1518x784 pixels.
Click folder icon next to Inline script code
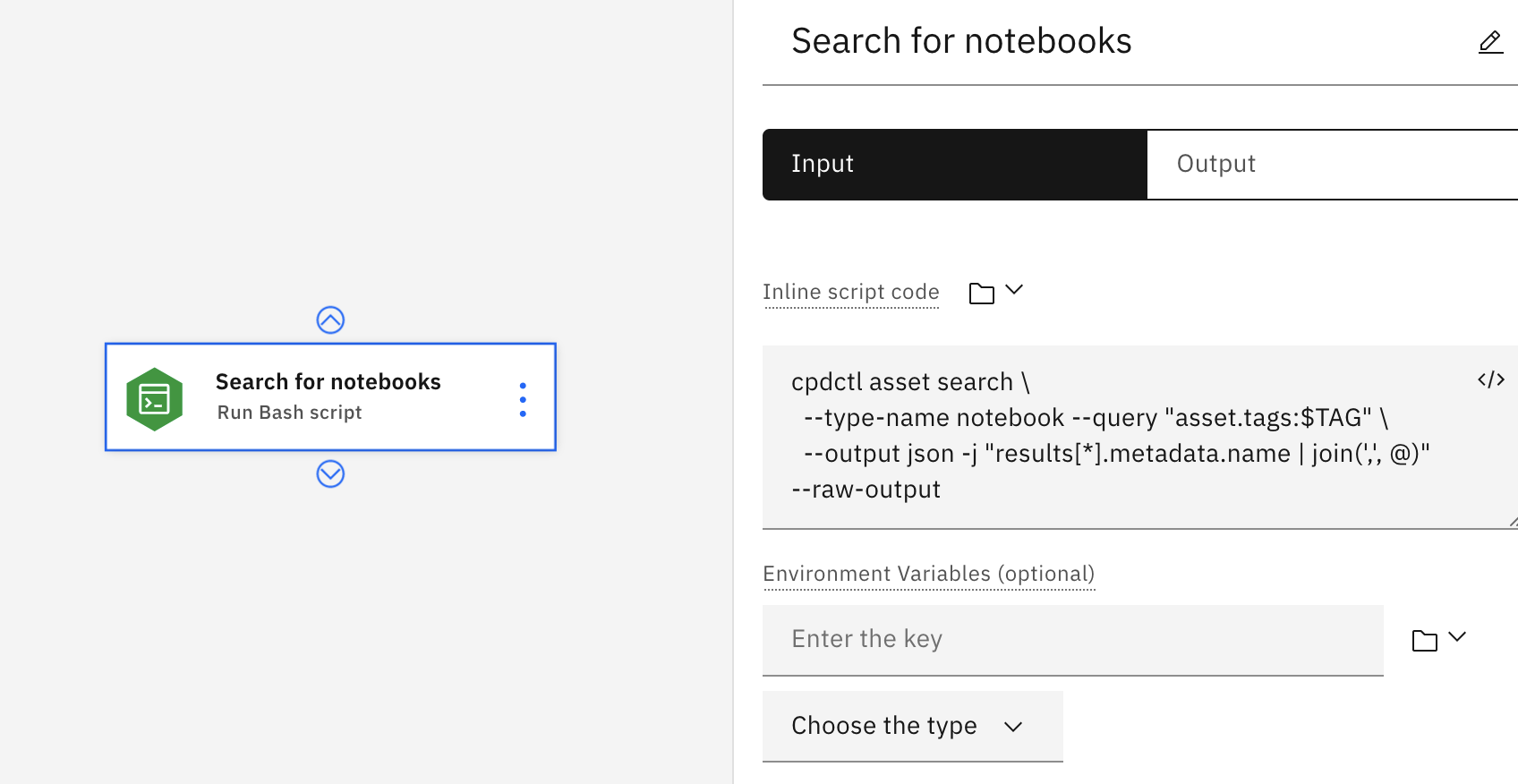pyautogui.click(x=981, y=293)
